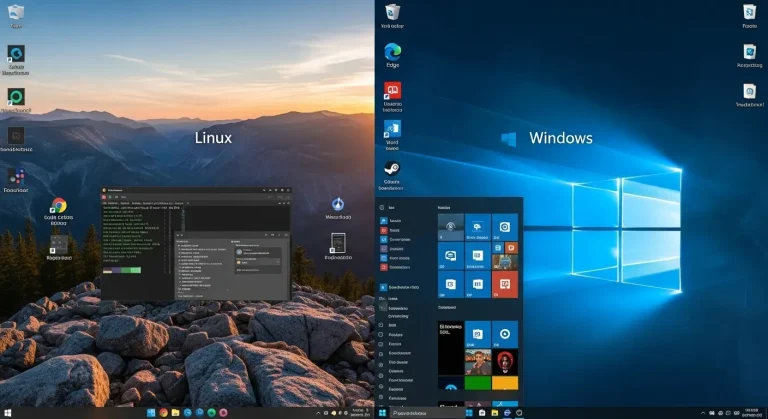Open the blue ring tile above the red face tile

pyautogui.click(x=504, y=334)
